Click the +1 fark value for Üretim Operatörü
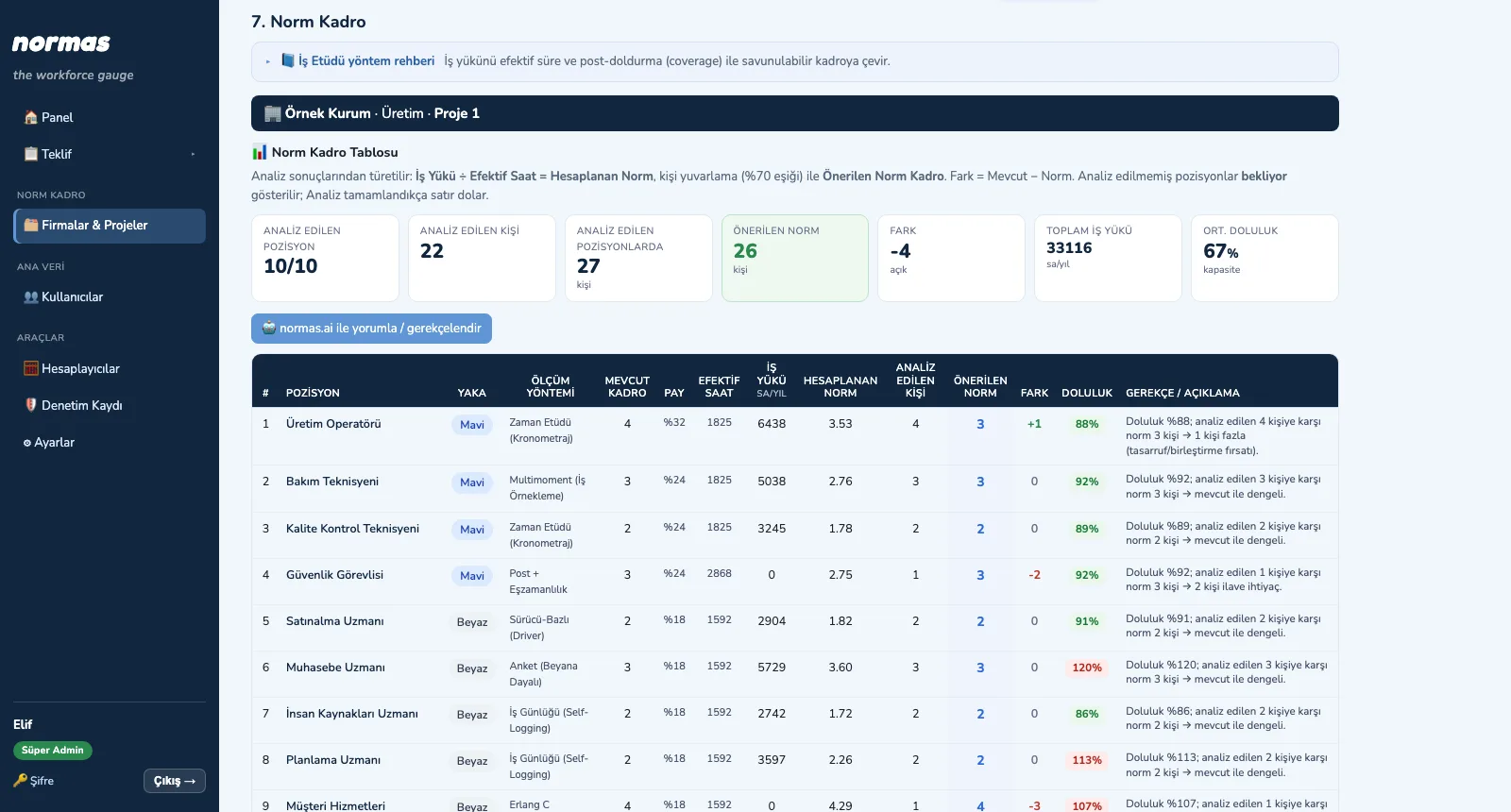Screen dimensions: 1511x812 [1034, 424]
